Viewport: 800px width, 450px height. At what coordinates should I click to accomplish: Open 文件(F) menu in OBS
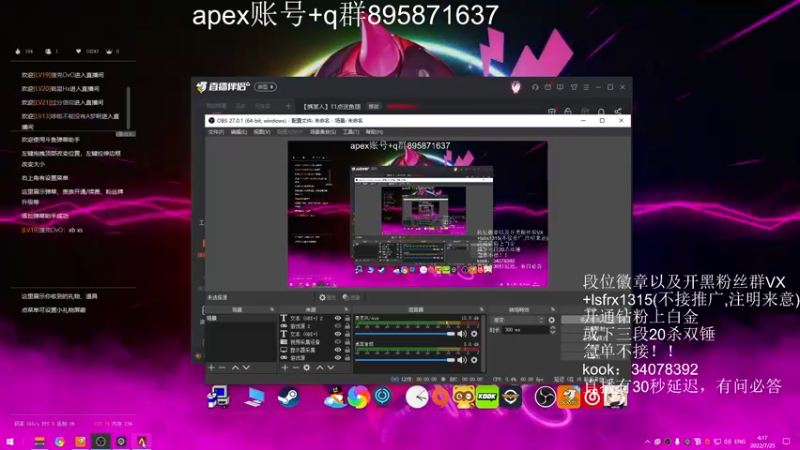(x=216, y=132)
